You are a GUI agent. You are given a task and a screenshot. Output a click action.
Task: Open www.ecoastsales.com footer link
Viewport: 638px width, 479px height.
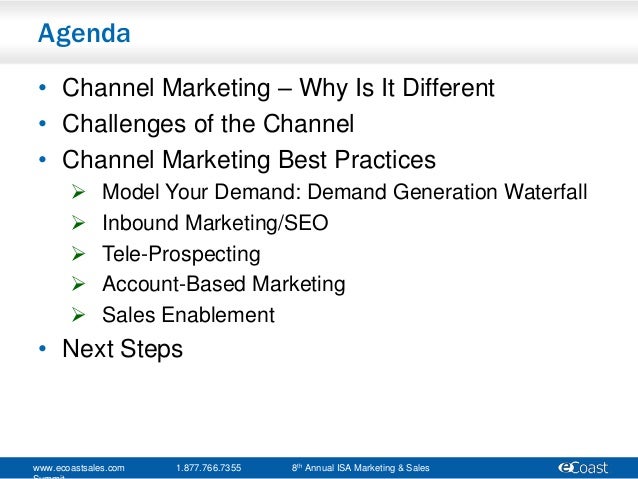click(79, 468)
